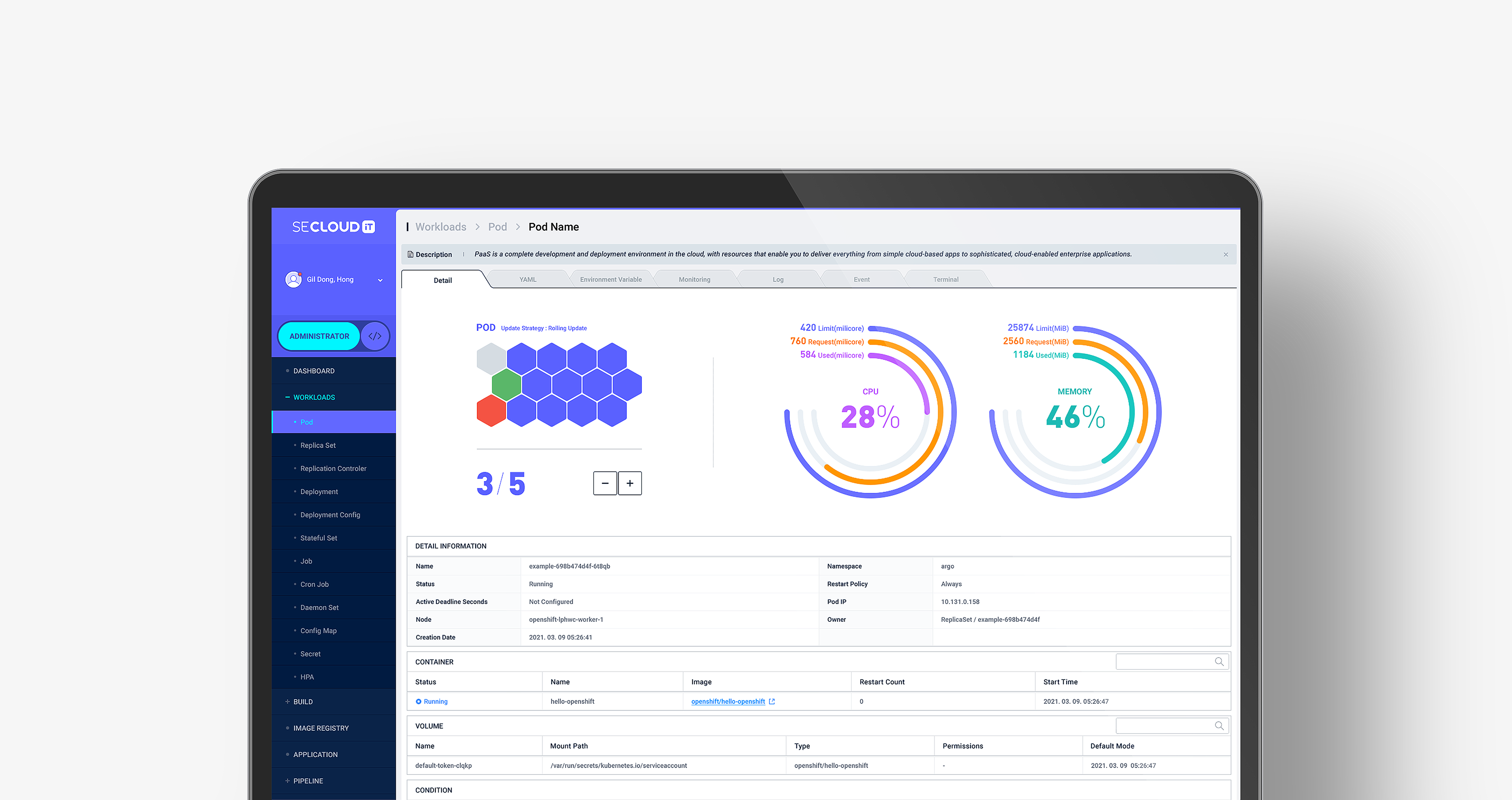The width and height of the screenshot is (1512, 800).
Task: Select the Detail tab
Action: point(443,280)
